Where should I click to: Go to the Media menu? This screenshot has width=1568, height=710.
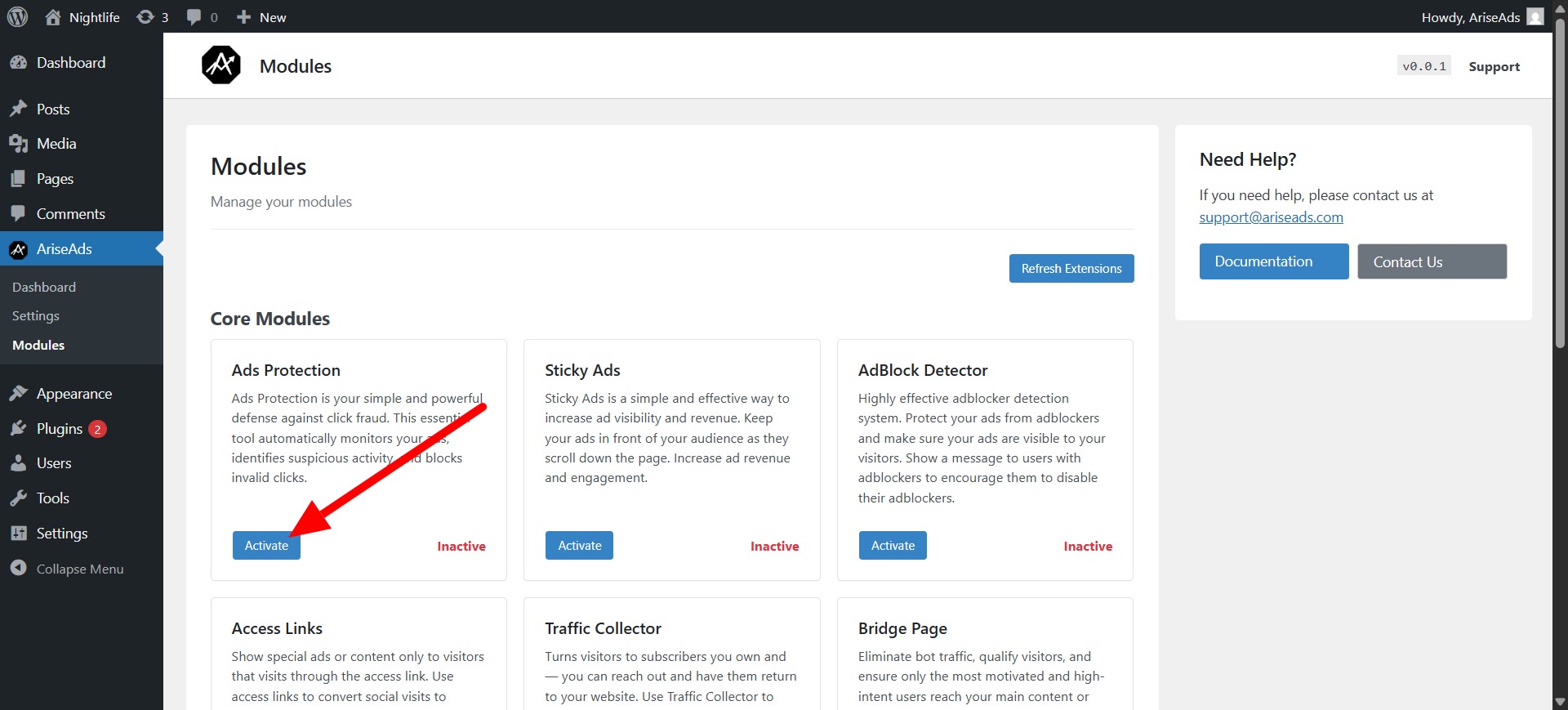pos(56,144)
